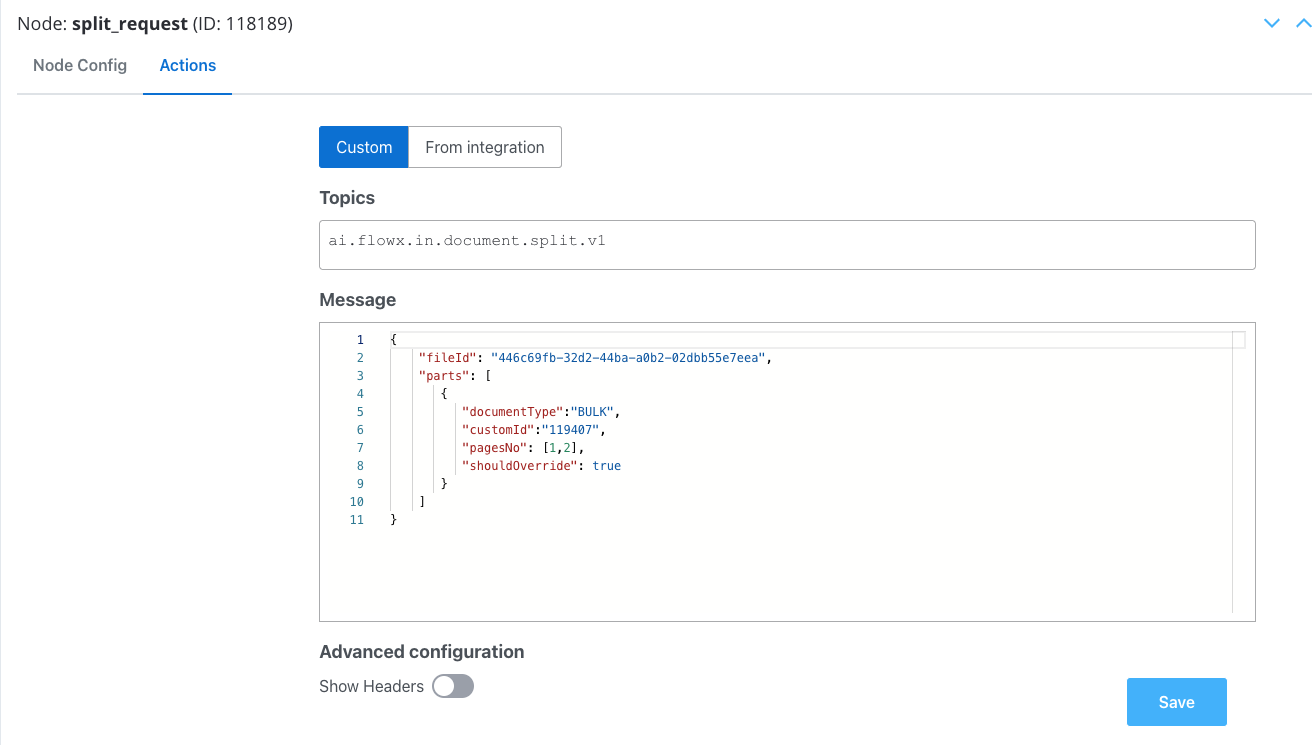
Task: Switch to the Node Config tab
Action: 80,65
